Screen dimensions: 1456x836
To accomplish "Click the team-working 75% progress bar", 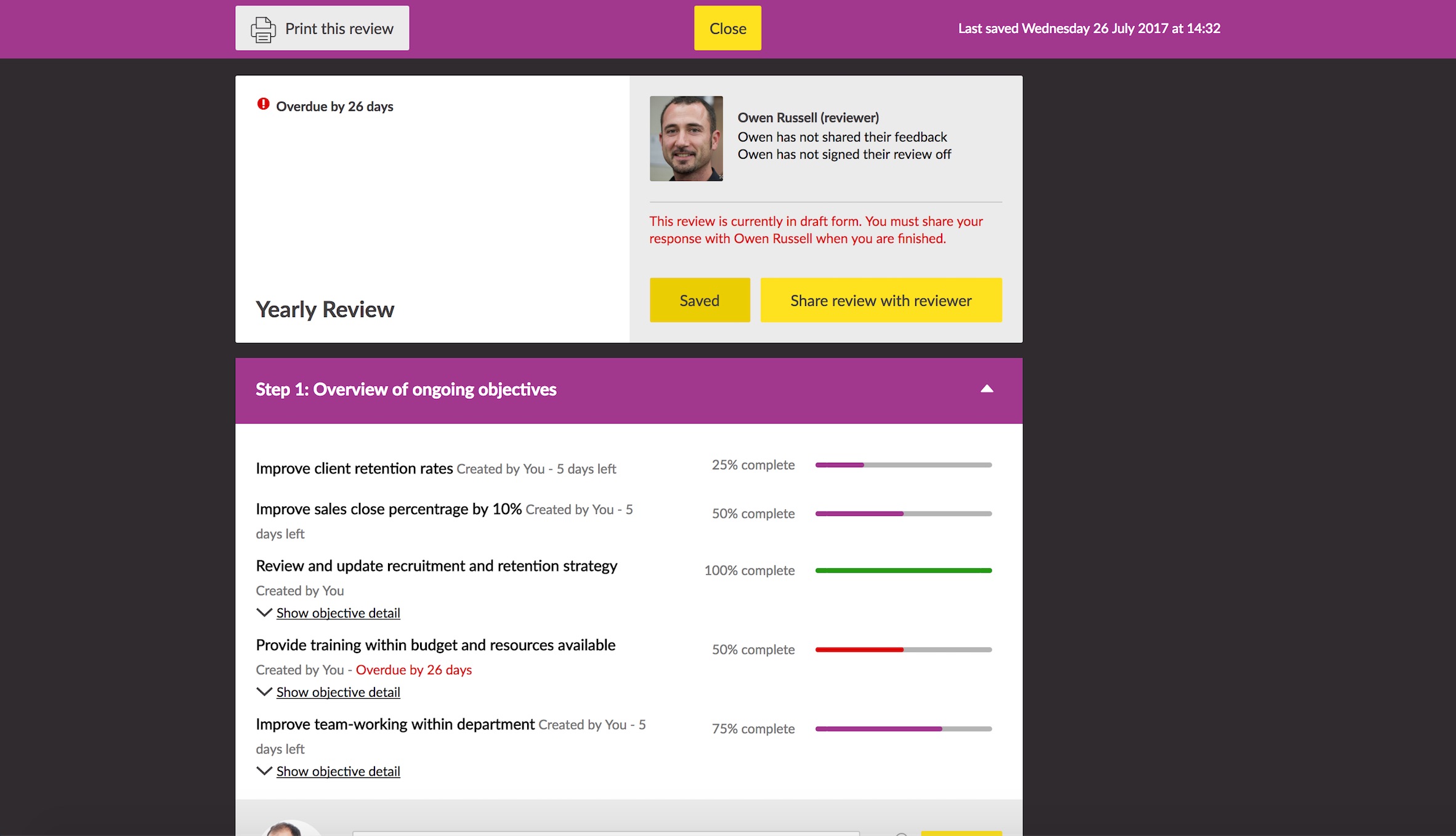I will pos(904,729).
